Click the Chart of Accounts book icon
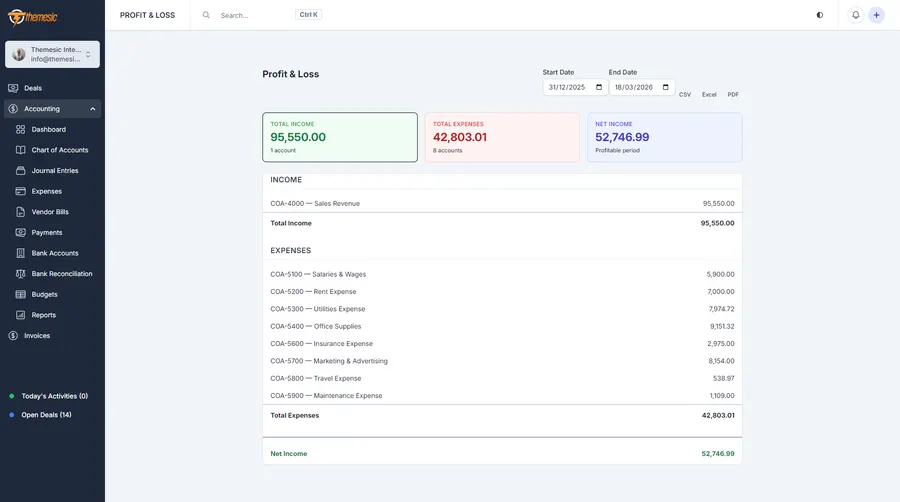Viewport: 900px width, 502px height. (x=21, y=150)
